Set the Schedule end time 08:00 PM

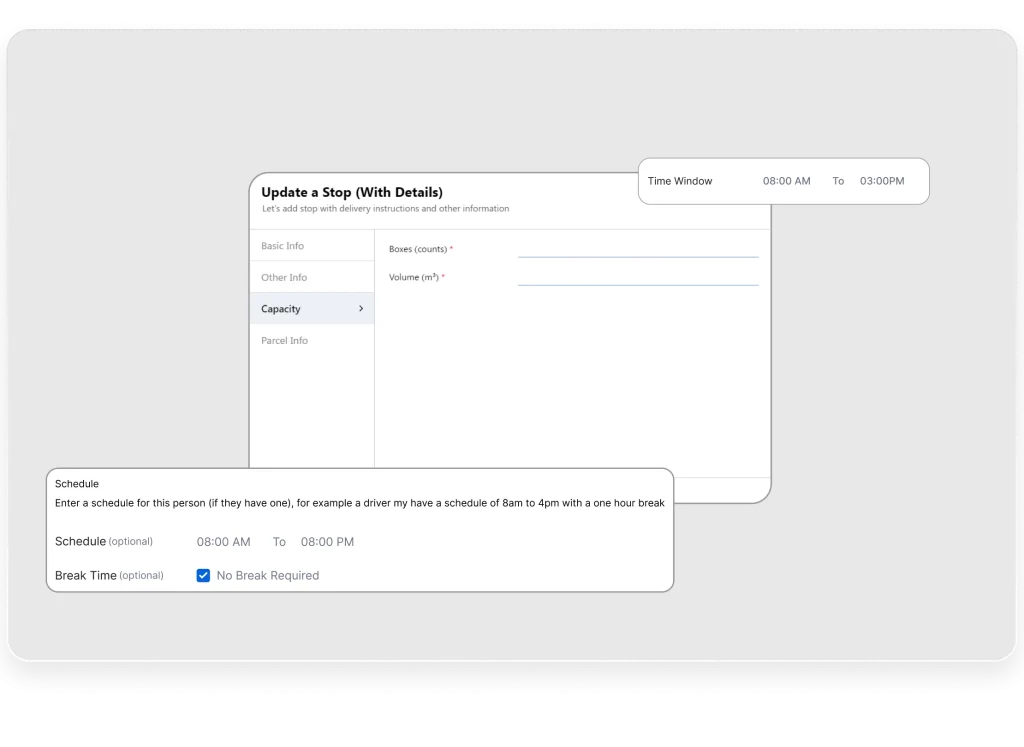(327, 542)
